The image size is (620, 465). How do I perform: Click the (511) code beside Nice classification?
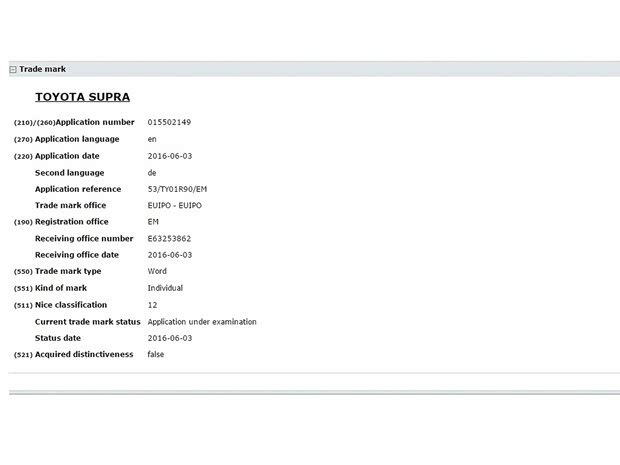[x=23, y=305]
